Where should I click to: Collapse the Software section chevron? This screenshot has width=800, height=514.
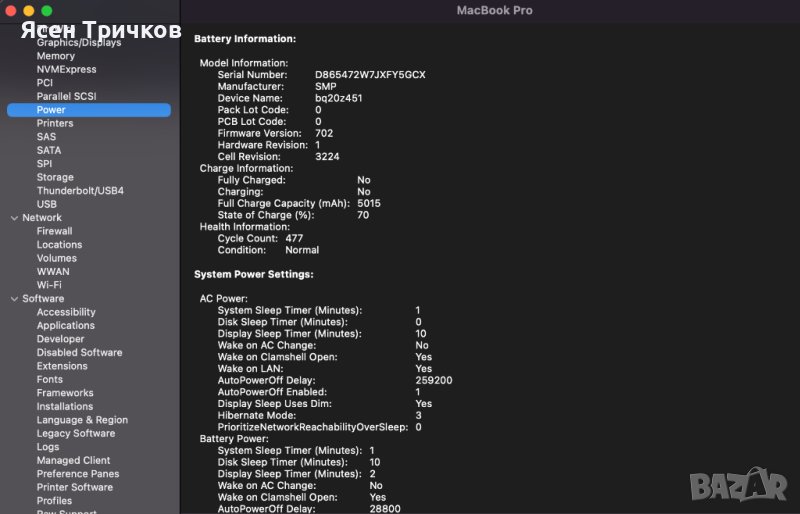(13, 299)
